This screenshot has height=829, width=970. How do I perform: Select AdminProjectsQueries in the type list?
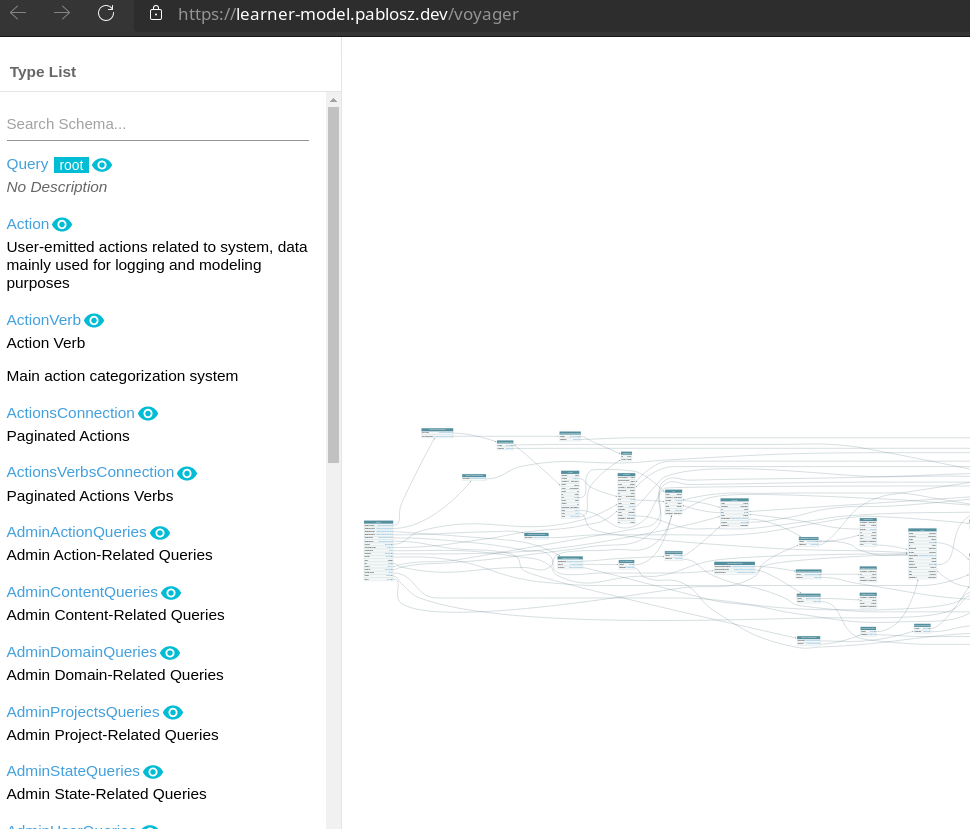pos(83,712)
